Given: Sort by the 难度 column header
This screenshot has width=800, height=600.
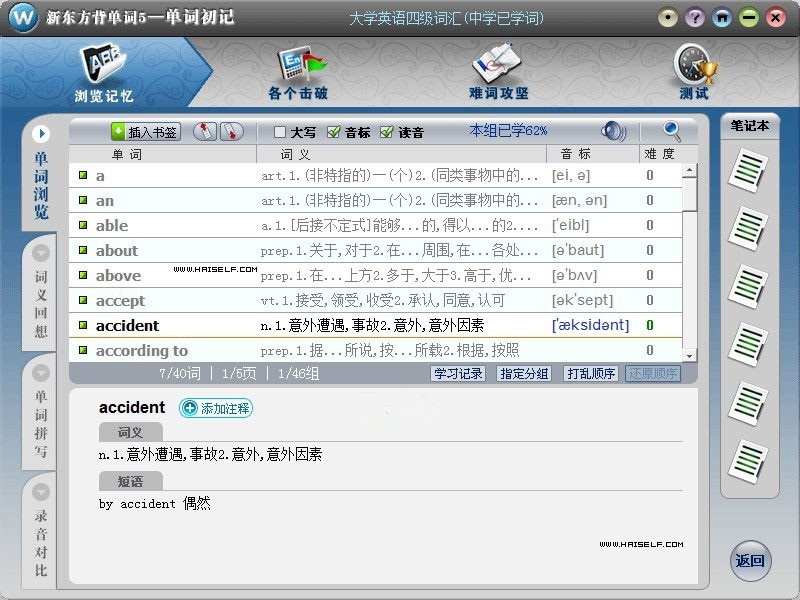Looking at the screenshot, I should (x=660, y=154).
